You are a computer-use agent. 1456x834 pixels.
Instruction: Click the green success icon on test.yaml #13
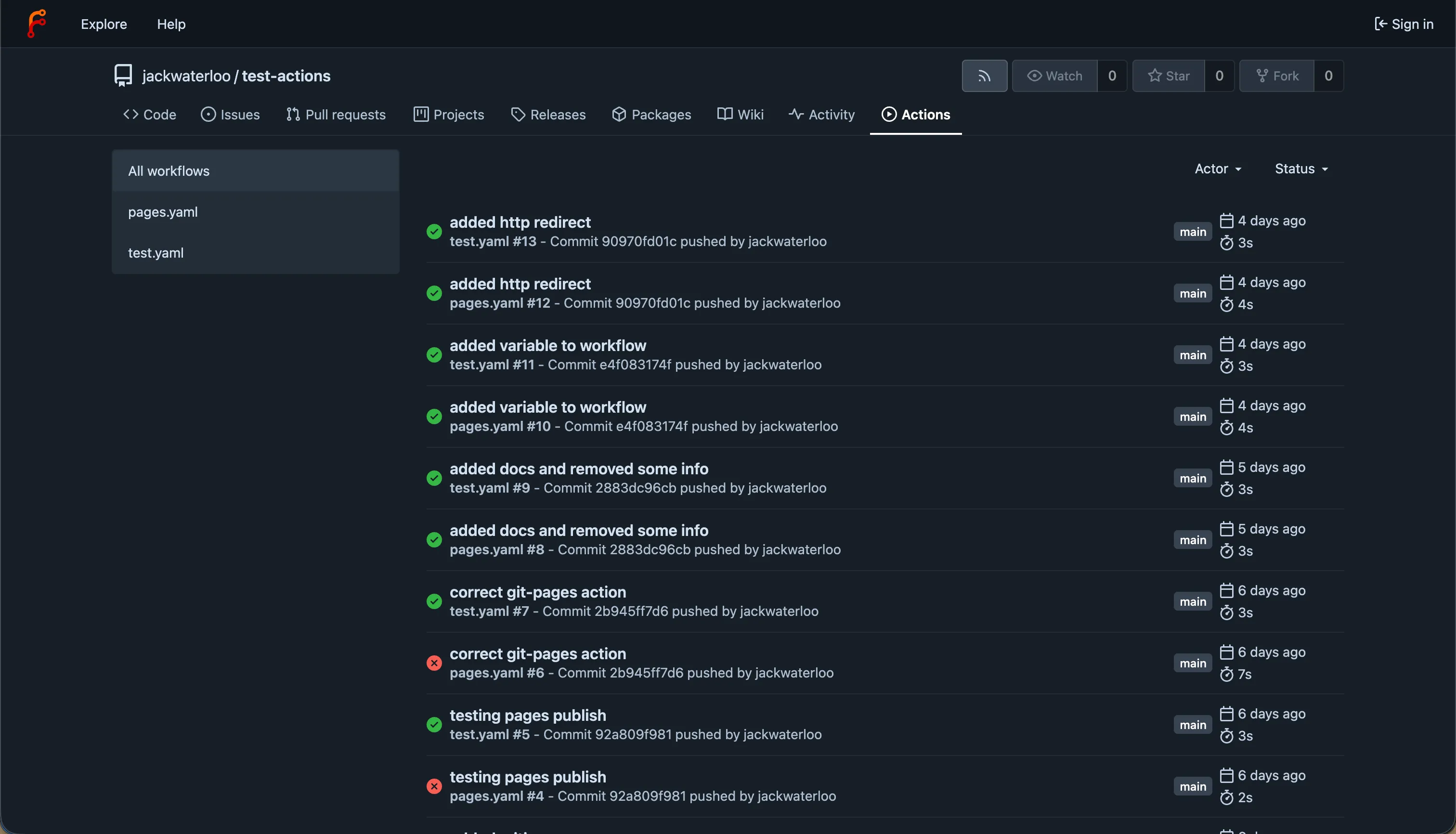(x=434, y=231)
